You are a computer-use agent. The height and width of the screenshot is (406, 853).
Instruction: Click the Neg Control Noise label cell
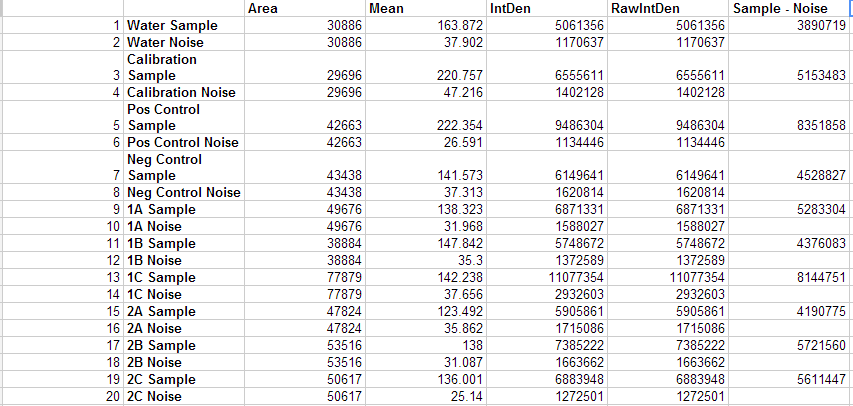point(182,193)
